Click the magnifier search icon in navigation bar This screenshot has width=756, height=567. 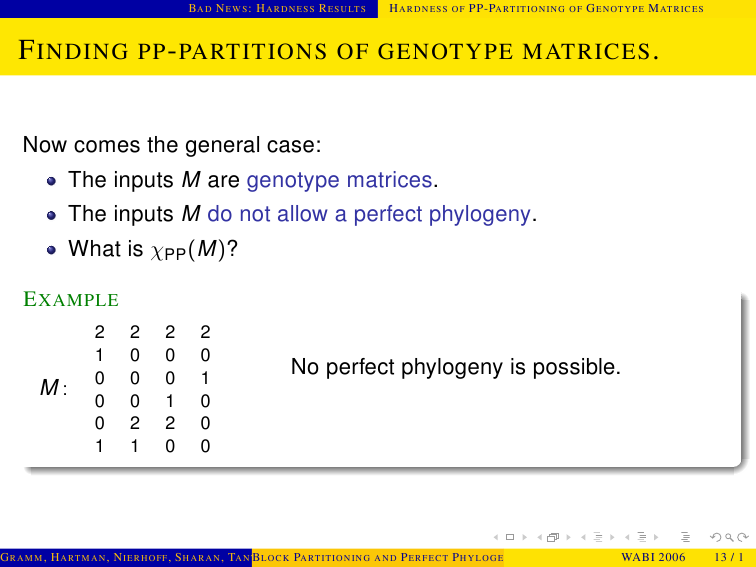[729, 537]
